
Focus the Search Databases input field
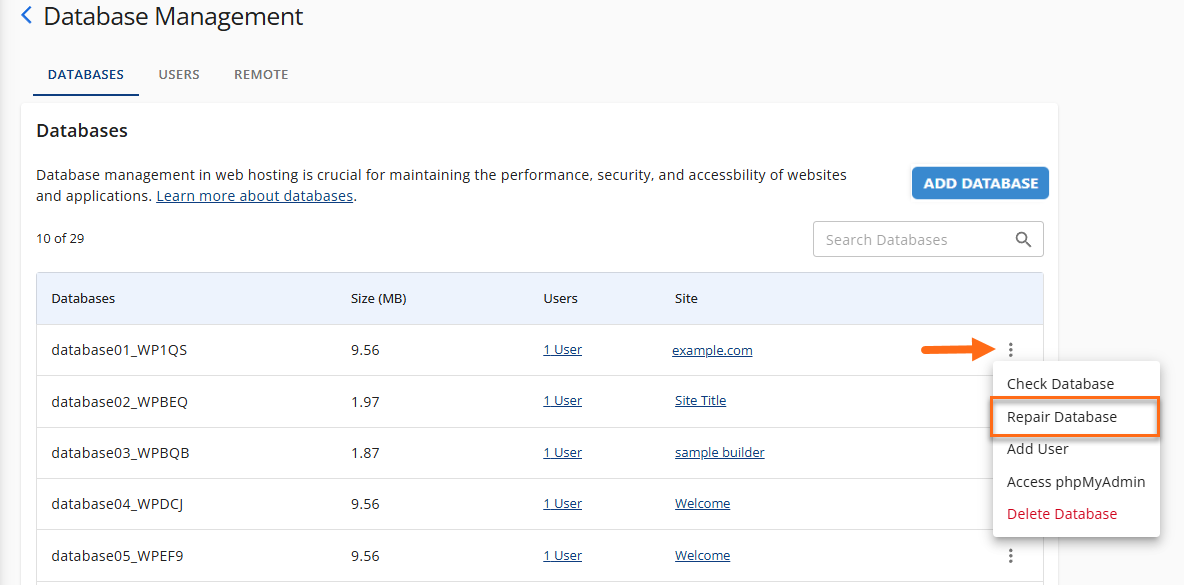[910, 240]
